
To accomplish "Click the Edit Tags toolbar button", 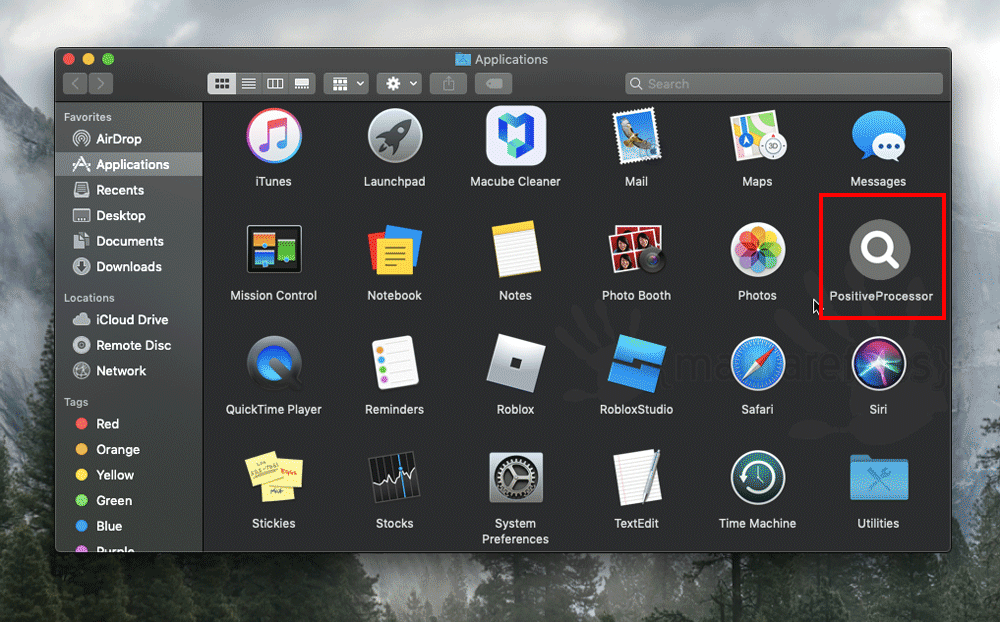I will 494,84.
